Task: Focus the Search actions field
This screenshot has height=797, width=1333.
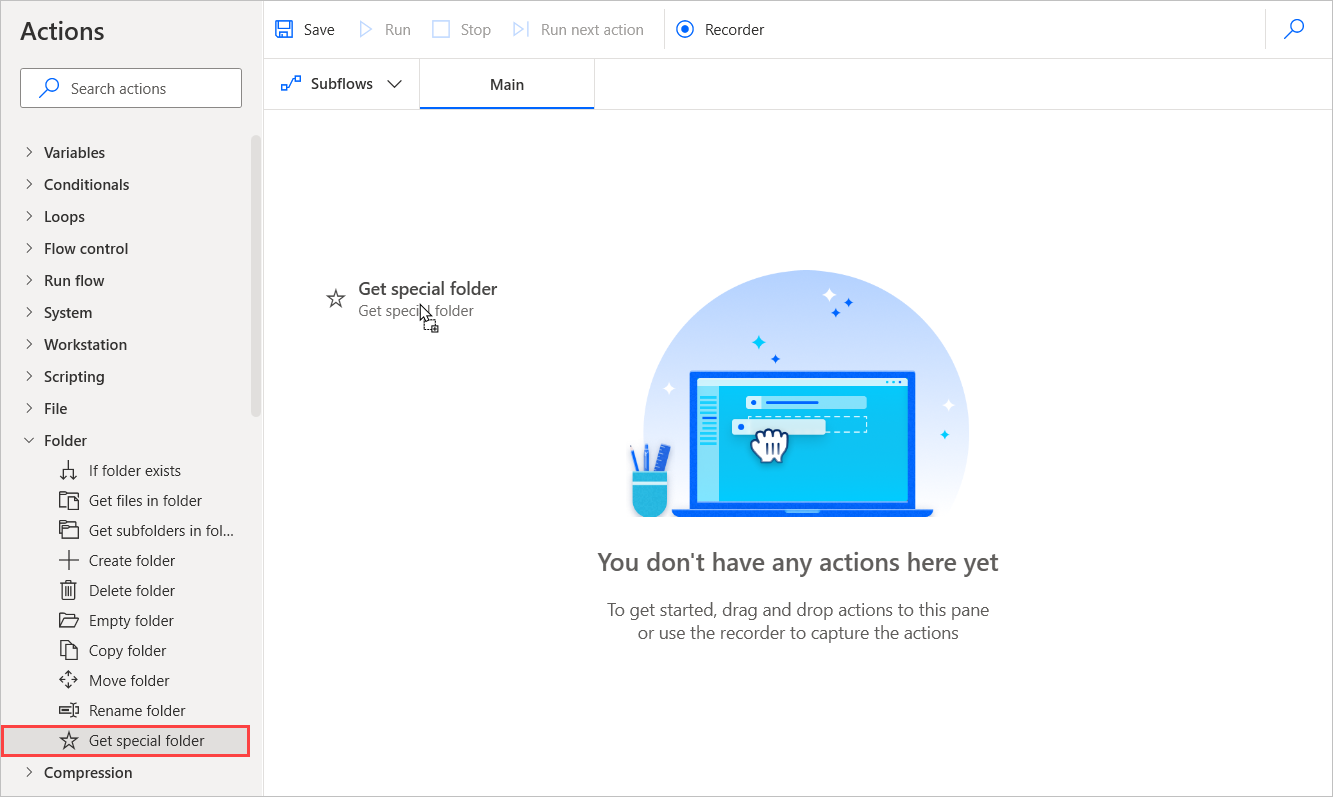Action: click(131, 88)
